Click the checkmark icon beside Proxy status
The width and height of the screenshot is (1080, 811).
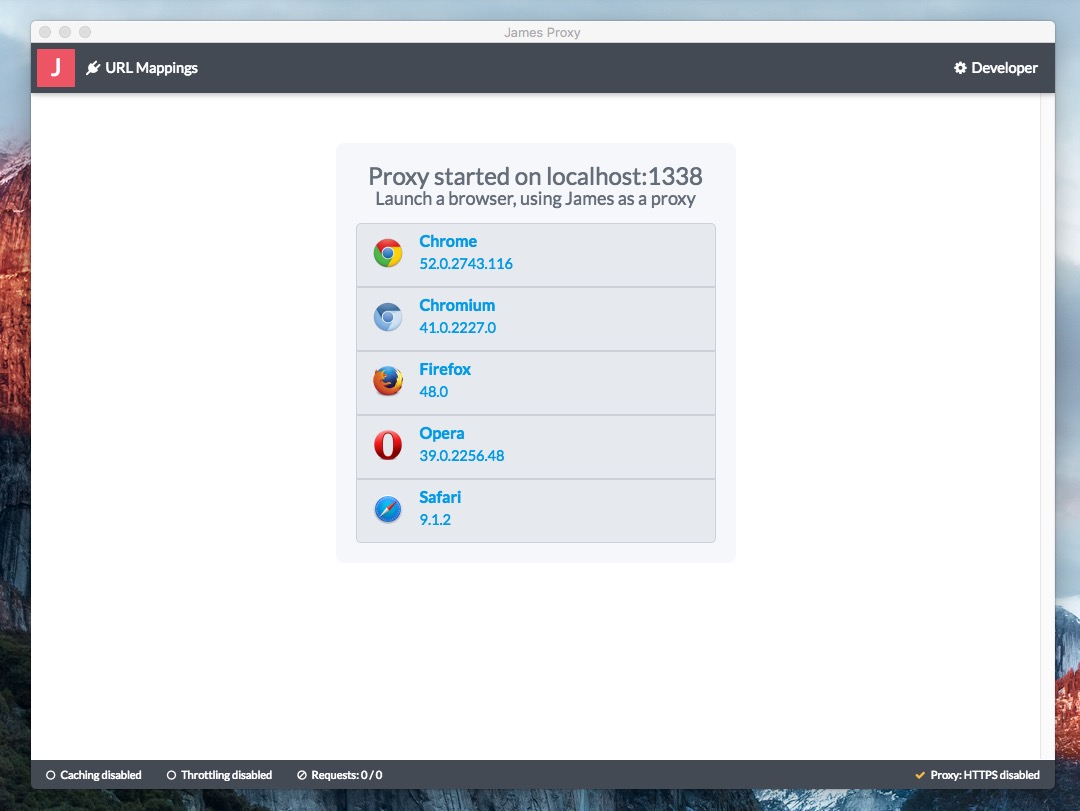(920, 775)
